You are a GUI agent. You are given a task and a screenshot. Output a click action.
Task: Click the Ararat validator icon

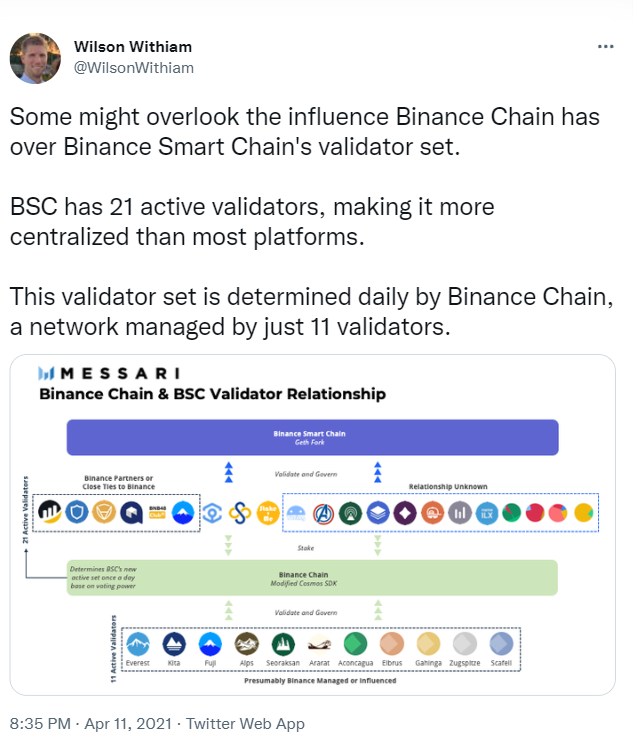coord(320,643)
